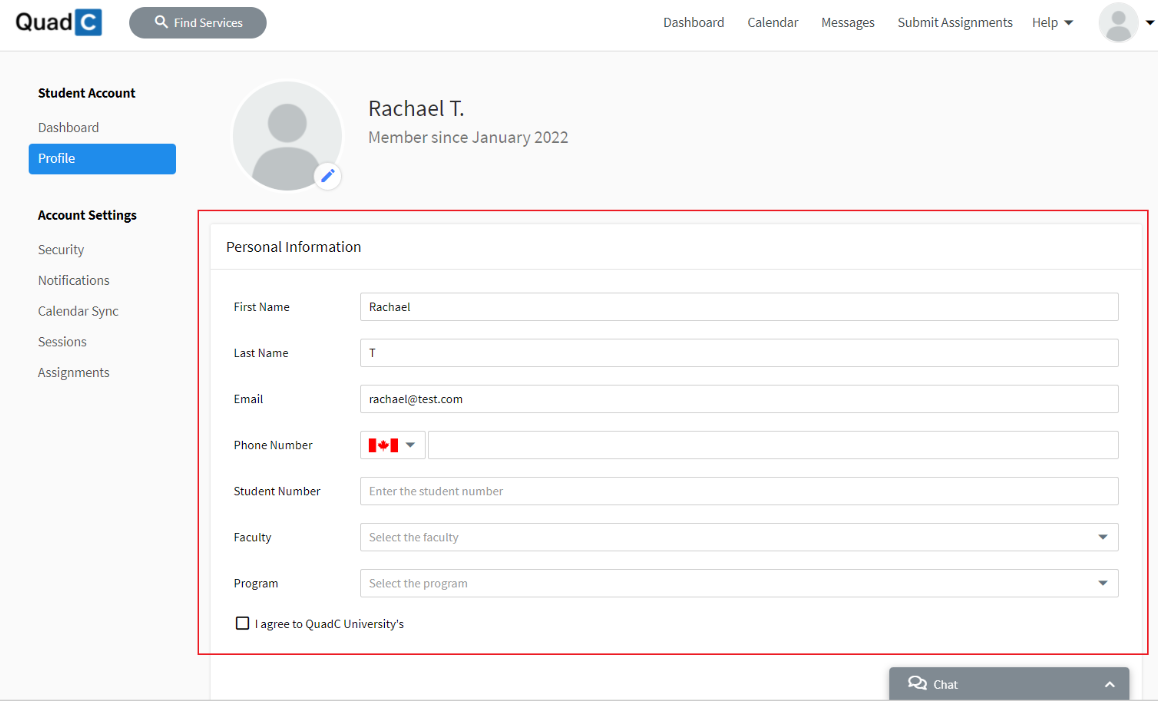Image resolution: width=1158 pixels, height=702 pixels.
Task: Expand the Help menu
Action: pyautogui.click(x=1052, y=23)
